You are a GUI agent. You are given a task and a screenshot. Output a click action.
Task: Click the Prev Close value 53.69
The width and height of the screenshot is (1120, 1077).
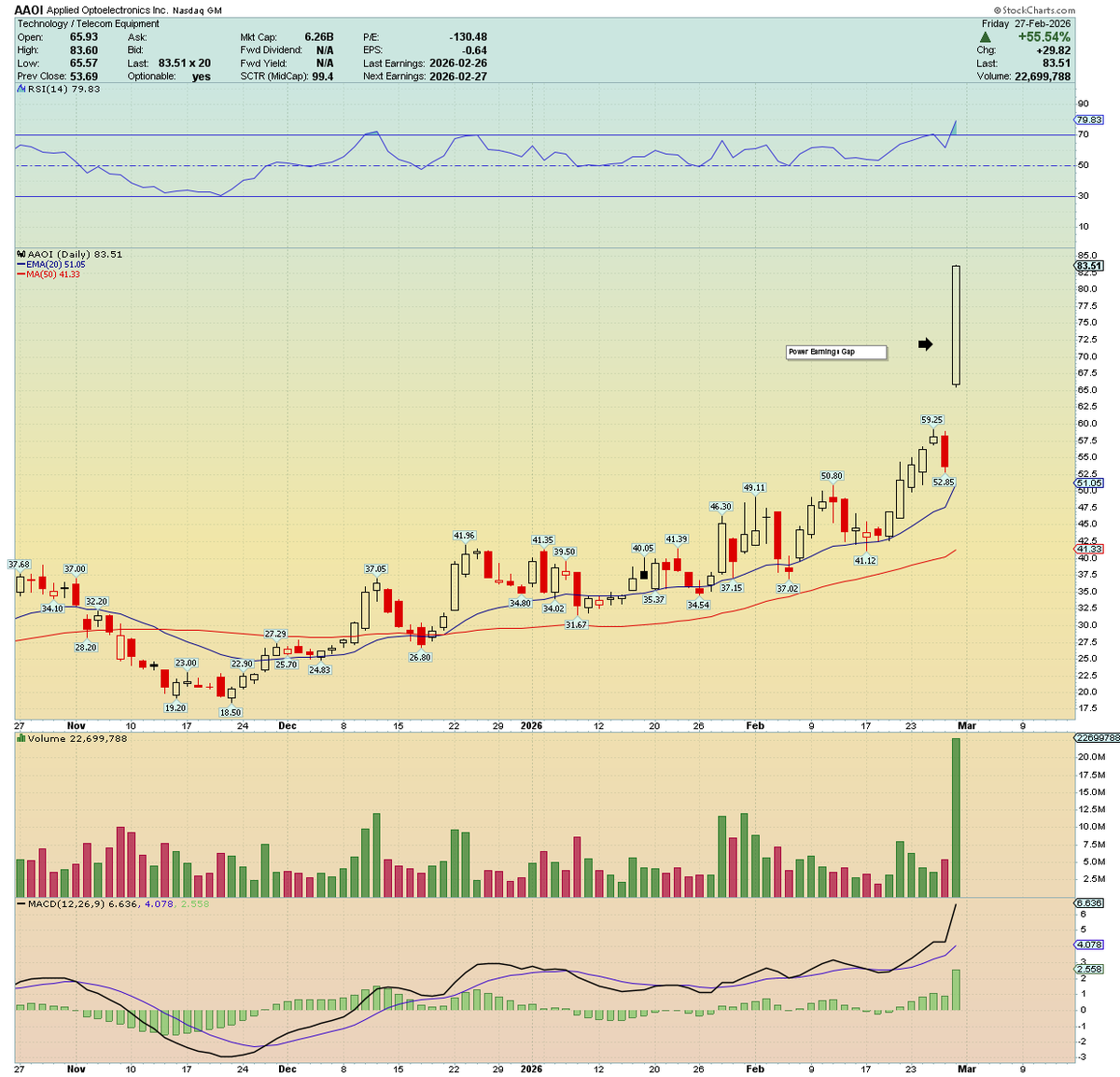tap(84, 77)
